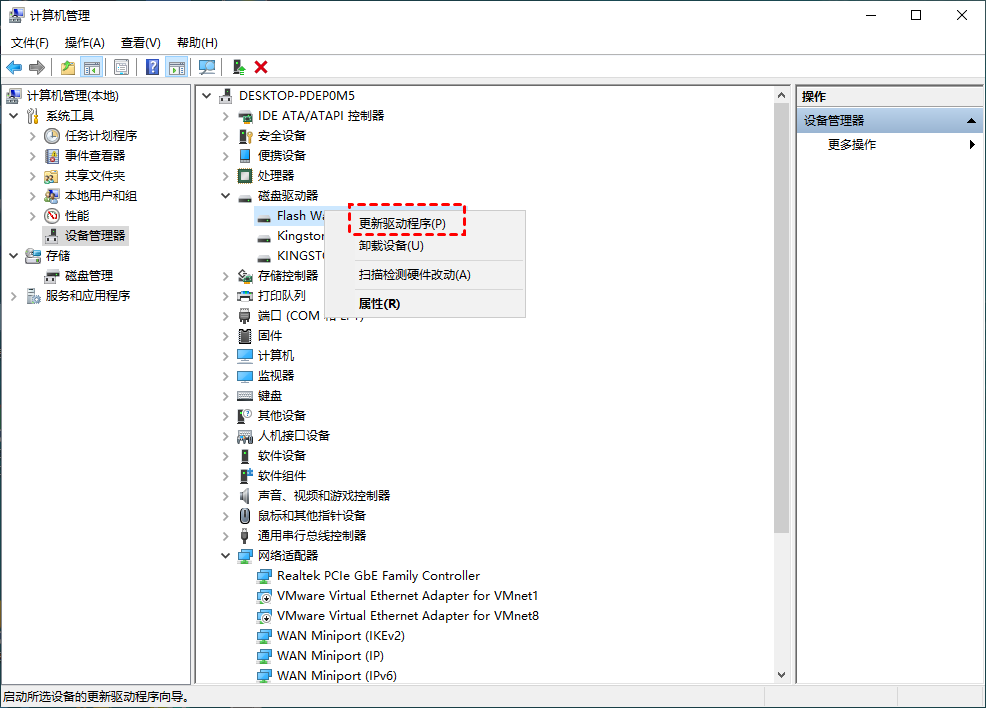Click the folder Up one level icon
The image size is (986, 708).
pos(68,67)
